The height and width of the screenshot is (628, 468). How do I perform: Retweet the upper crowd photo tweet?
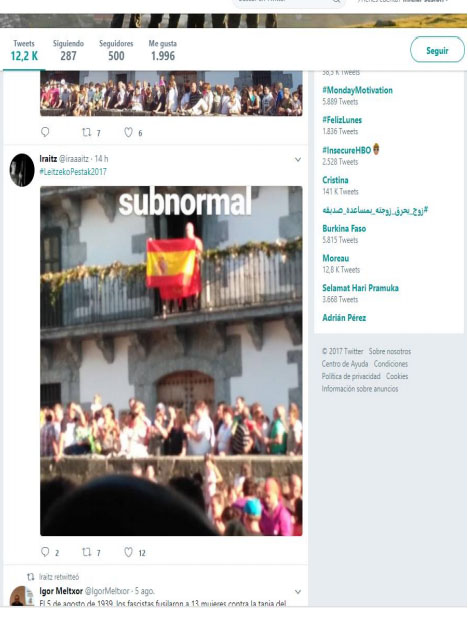coord(86,132)
